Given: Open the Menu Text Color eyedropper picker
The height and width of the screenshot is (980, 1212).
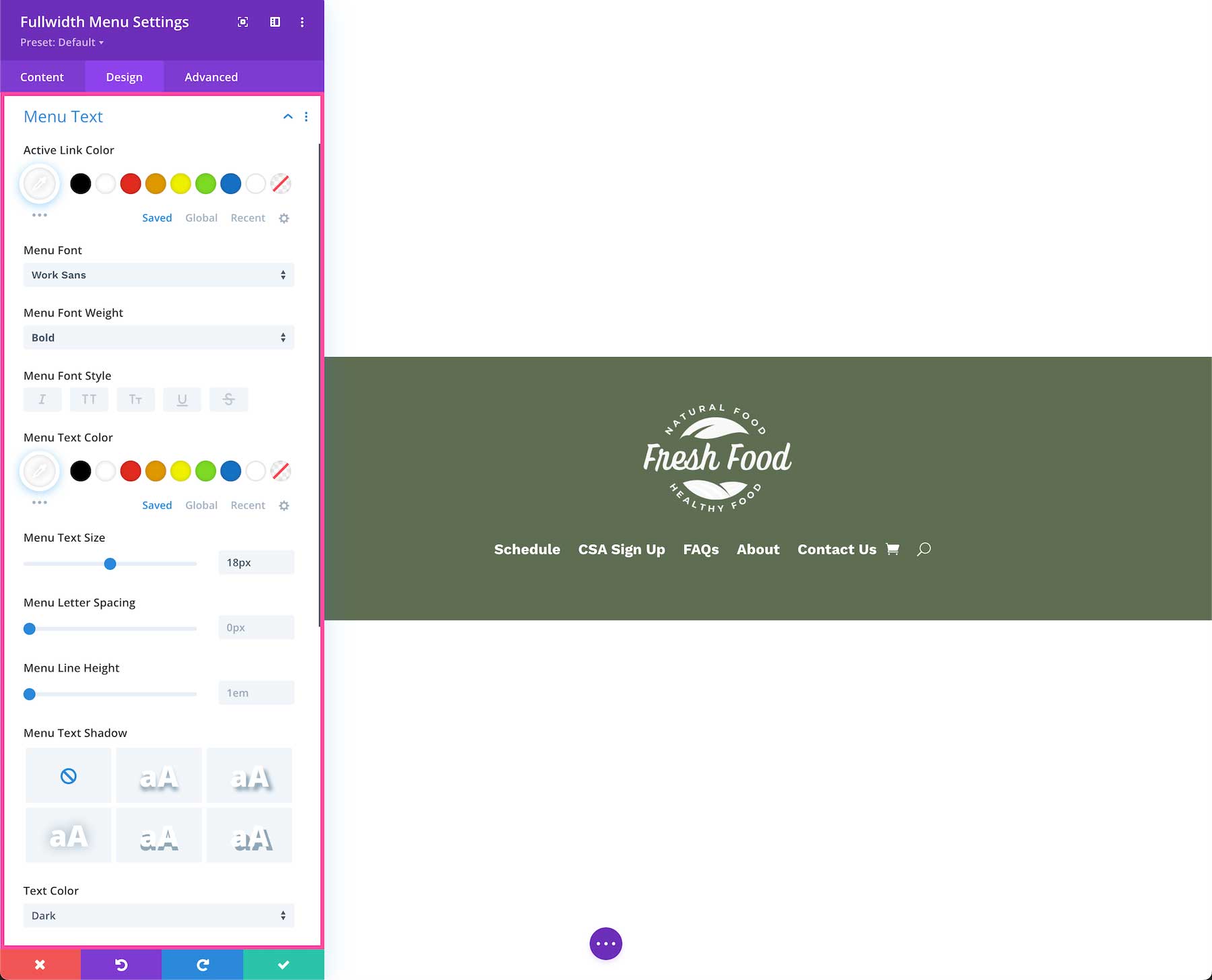Looking at the screenshot, I should click(x=39, y=471).
